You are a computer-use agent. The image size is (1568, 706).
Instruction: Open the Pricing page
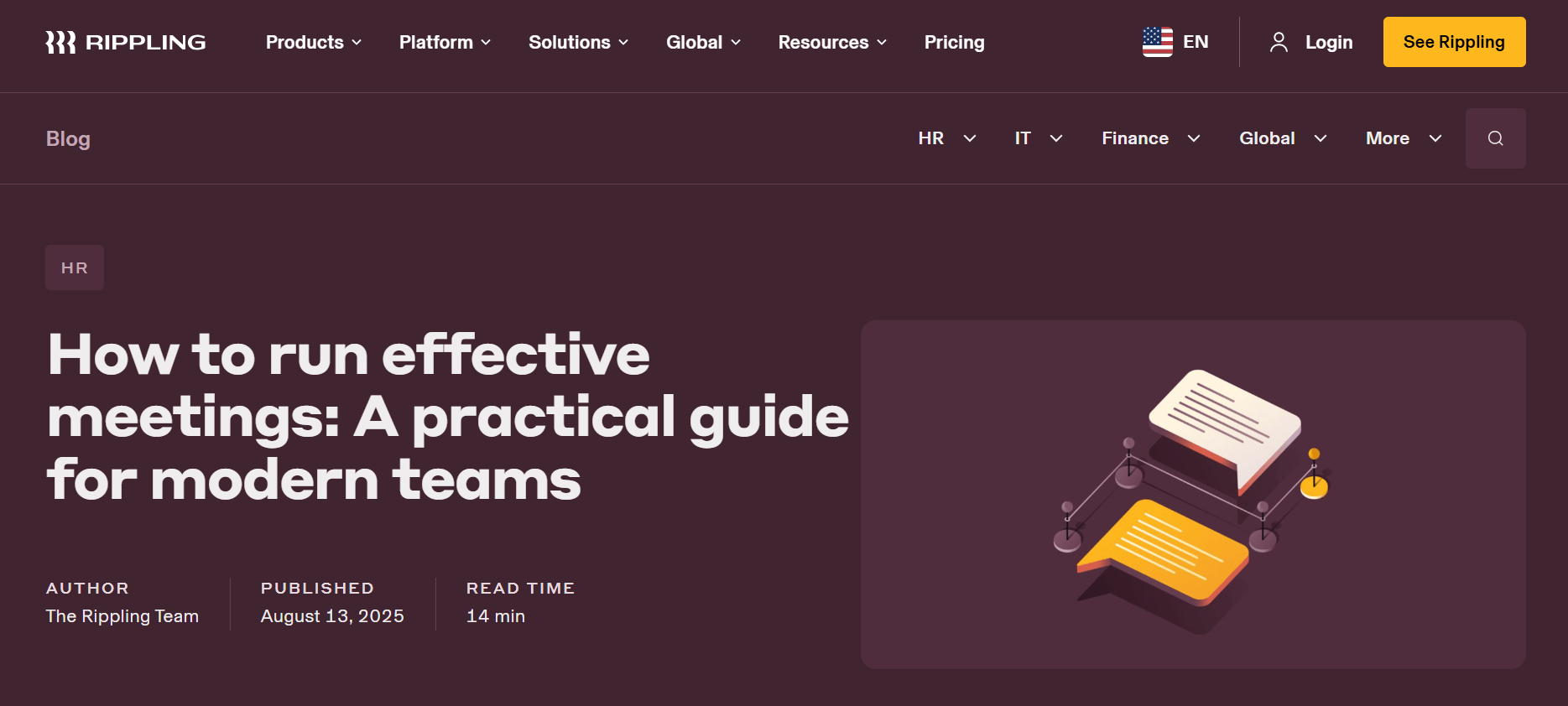(x=954, y=42)
